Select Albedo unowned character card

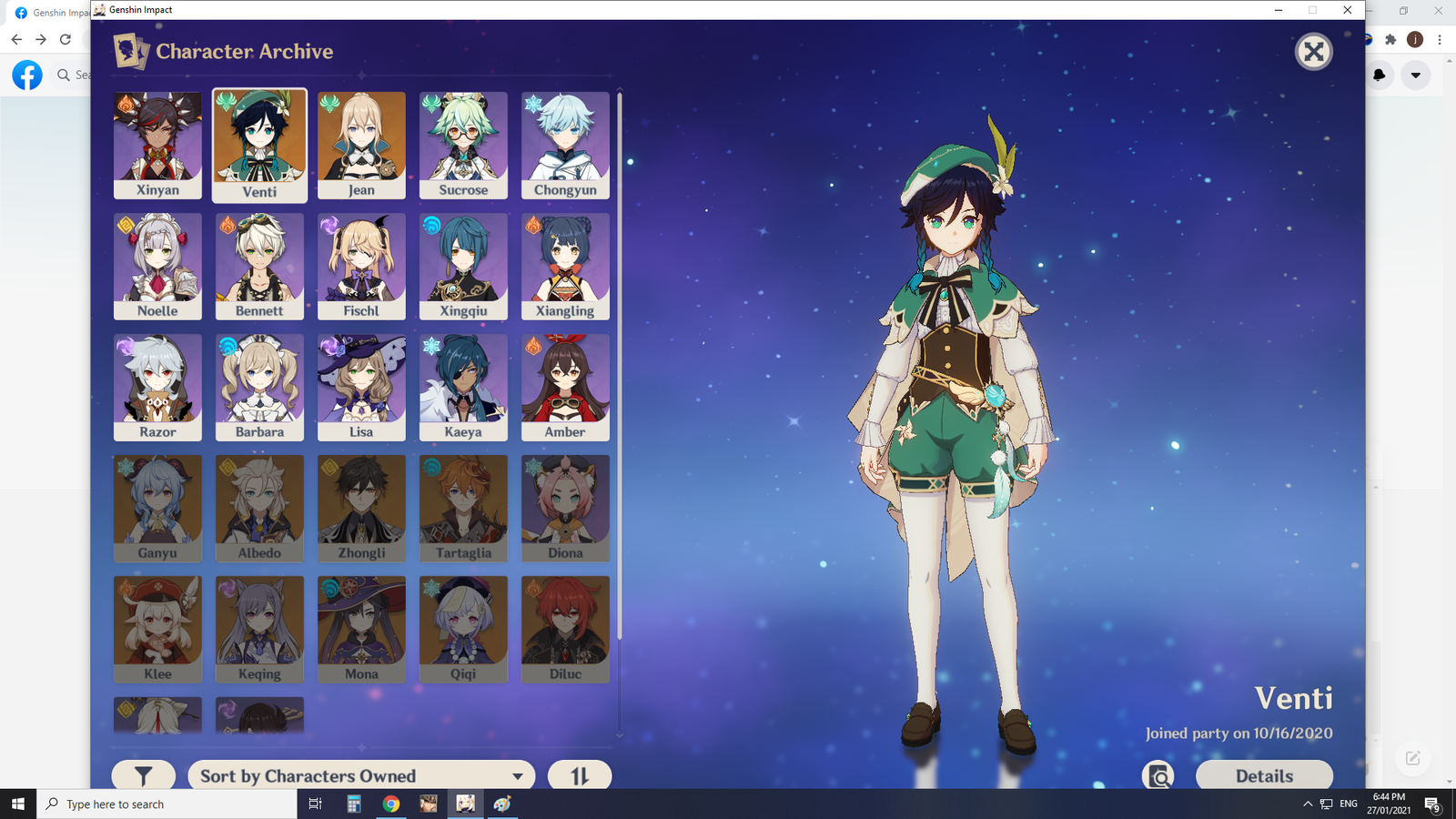[259, 509]
